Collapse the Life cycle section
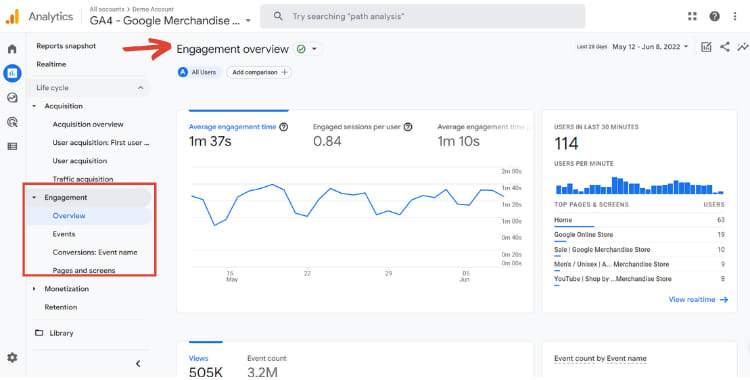Screen dimensions: 750x380 coord(140,88)
